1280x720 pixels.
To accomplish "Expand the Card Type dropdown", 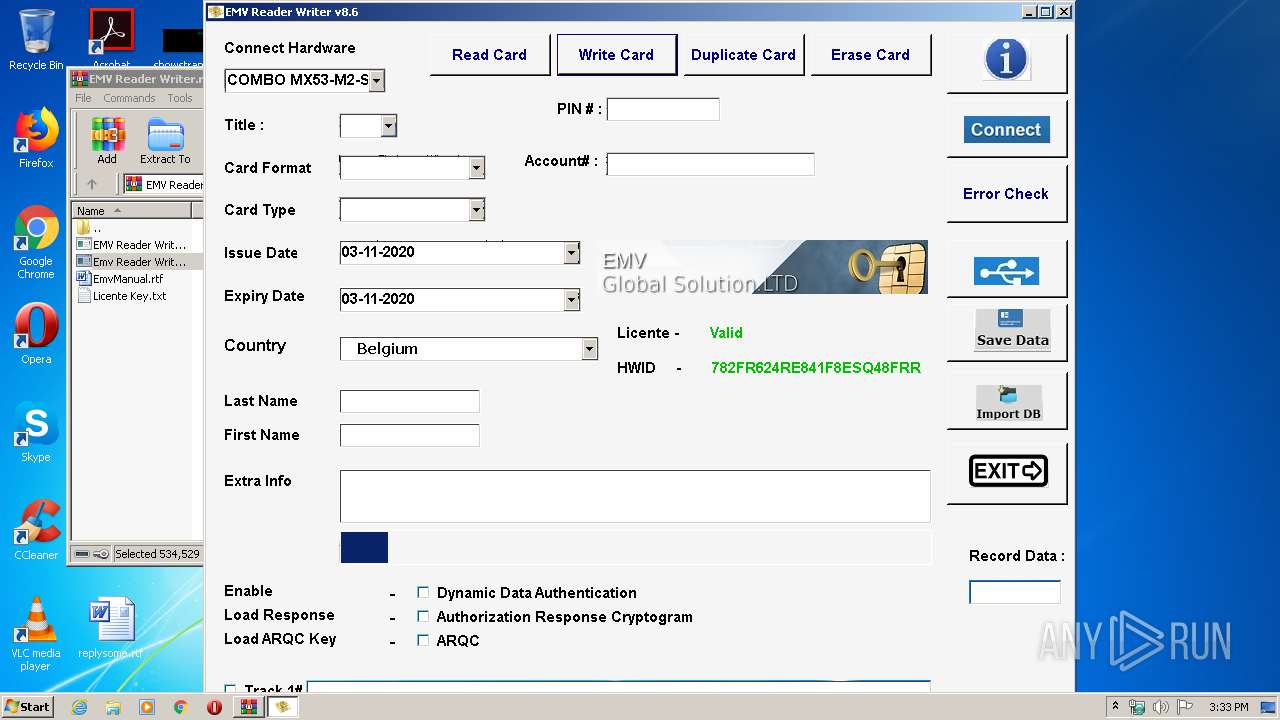I will click(477, 210).
